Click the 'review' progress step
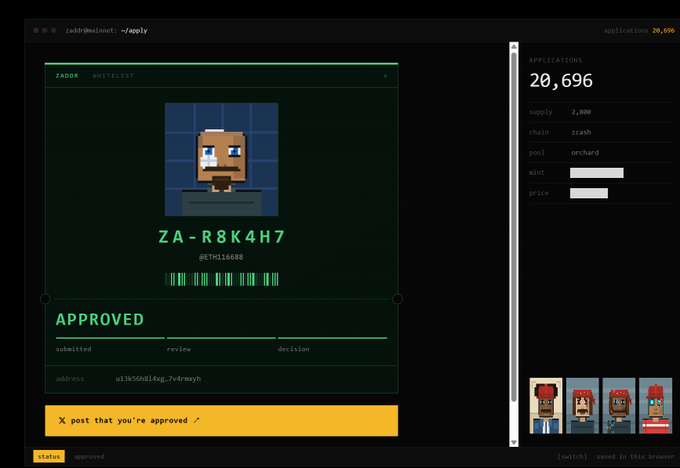Image resolution: width=680 pixels, height=468 pixels. click(179, 349)
